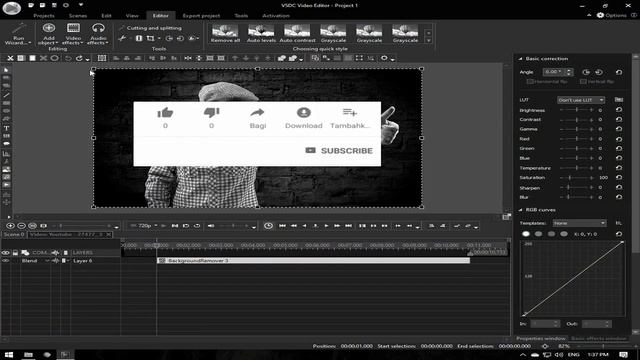Open the notification center icon

point(623,355)
